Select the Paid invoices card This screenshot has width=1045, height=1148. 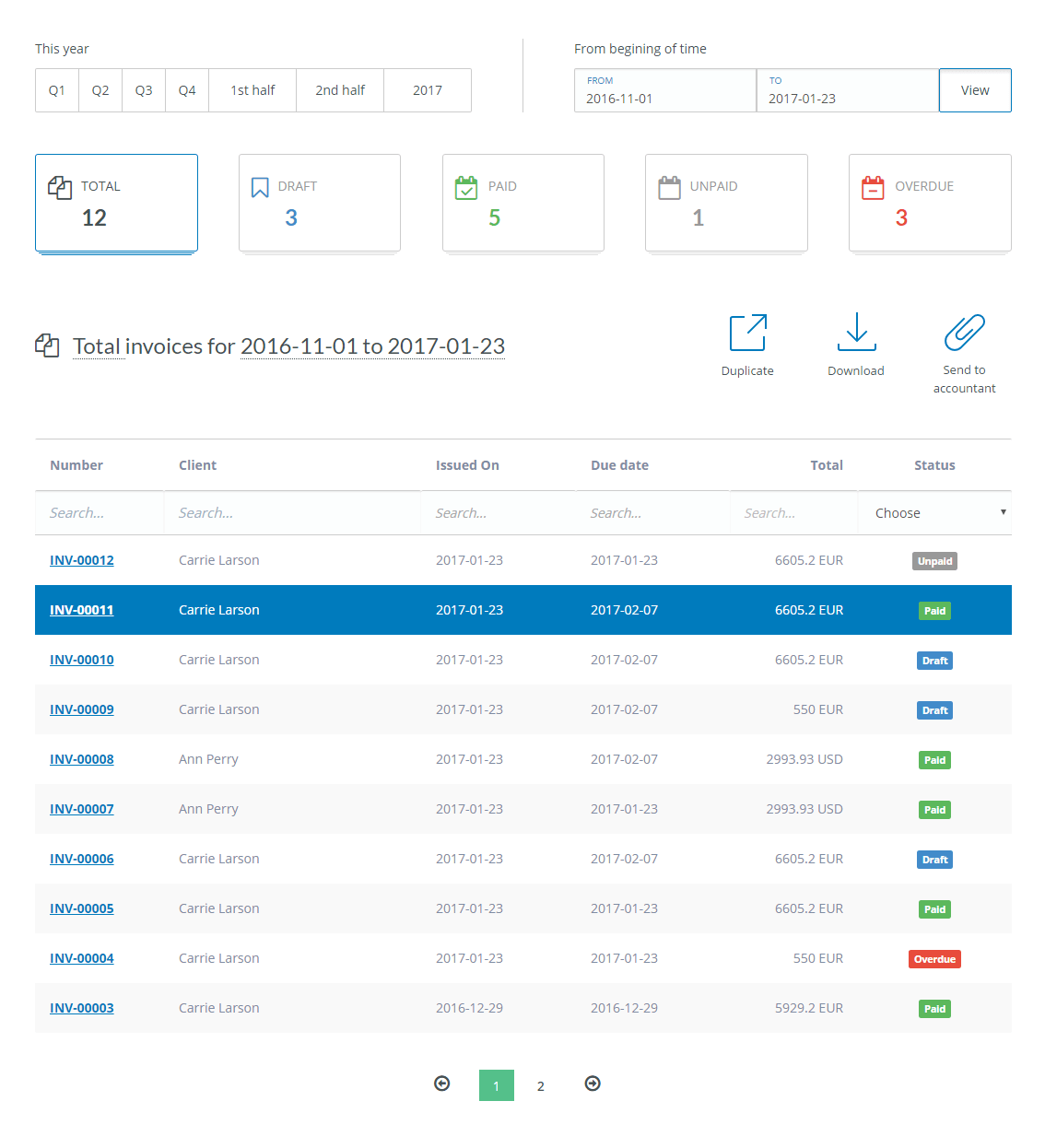pyautogui.click(x=522, y=203)
